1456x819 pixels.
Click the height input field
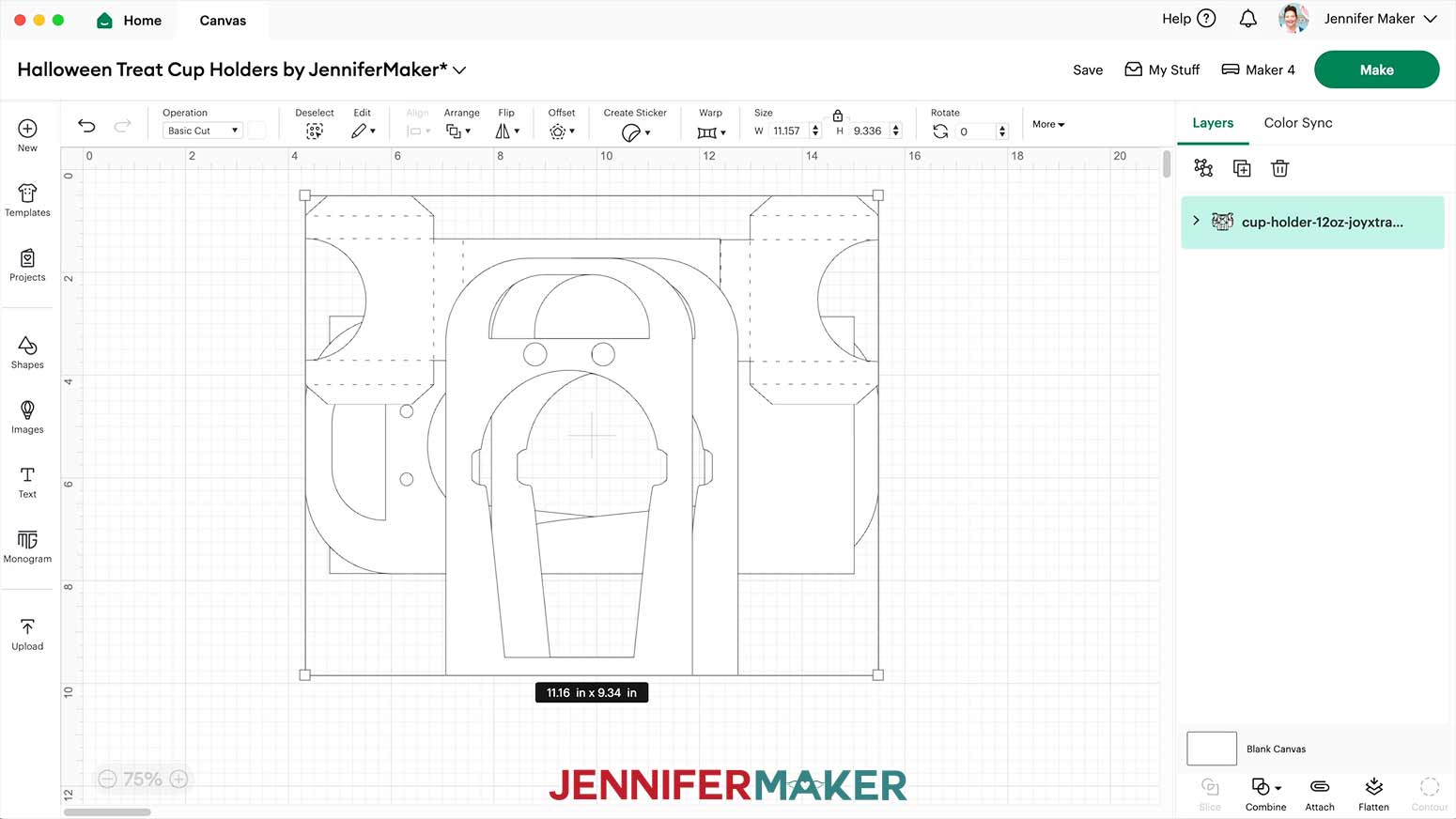coord(868,131)
